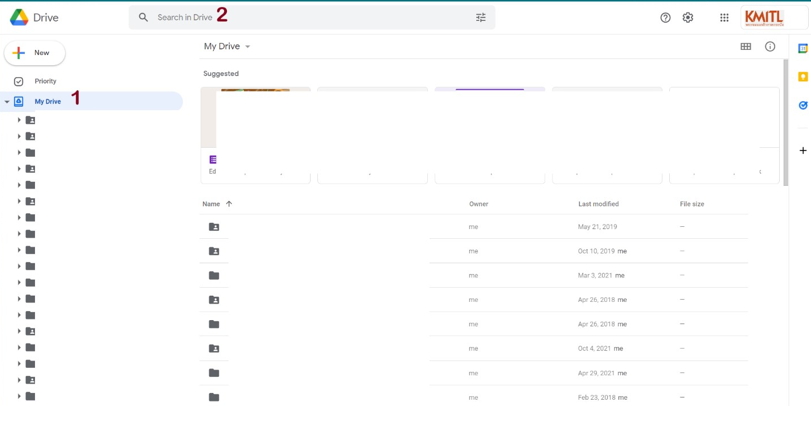Viewport: 811px width, 424px height.
Task: Open search options filter icon
Action: point(480,18)
